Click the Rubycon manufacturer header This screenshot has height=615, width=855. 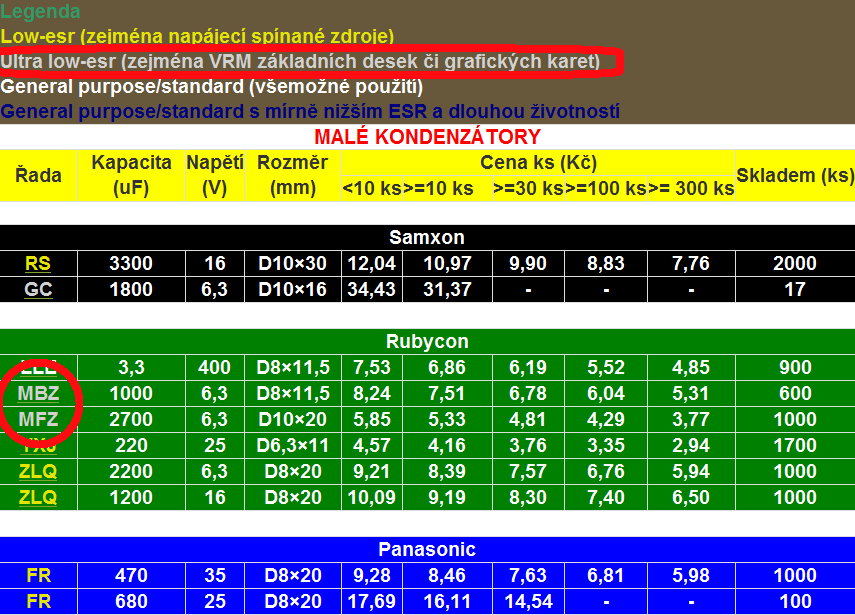[x=427, y=342]
